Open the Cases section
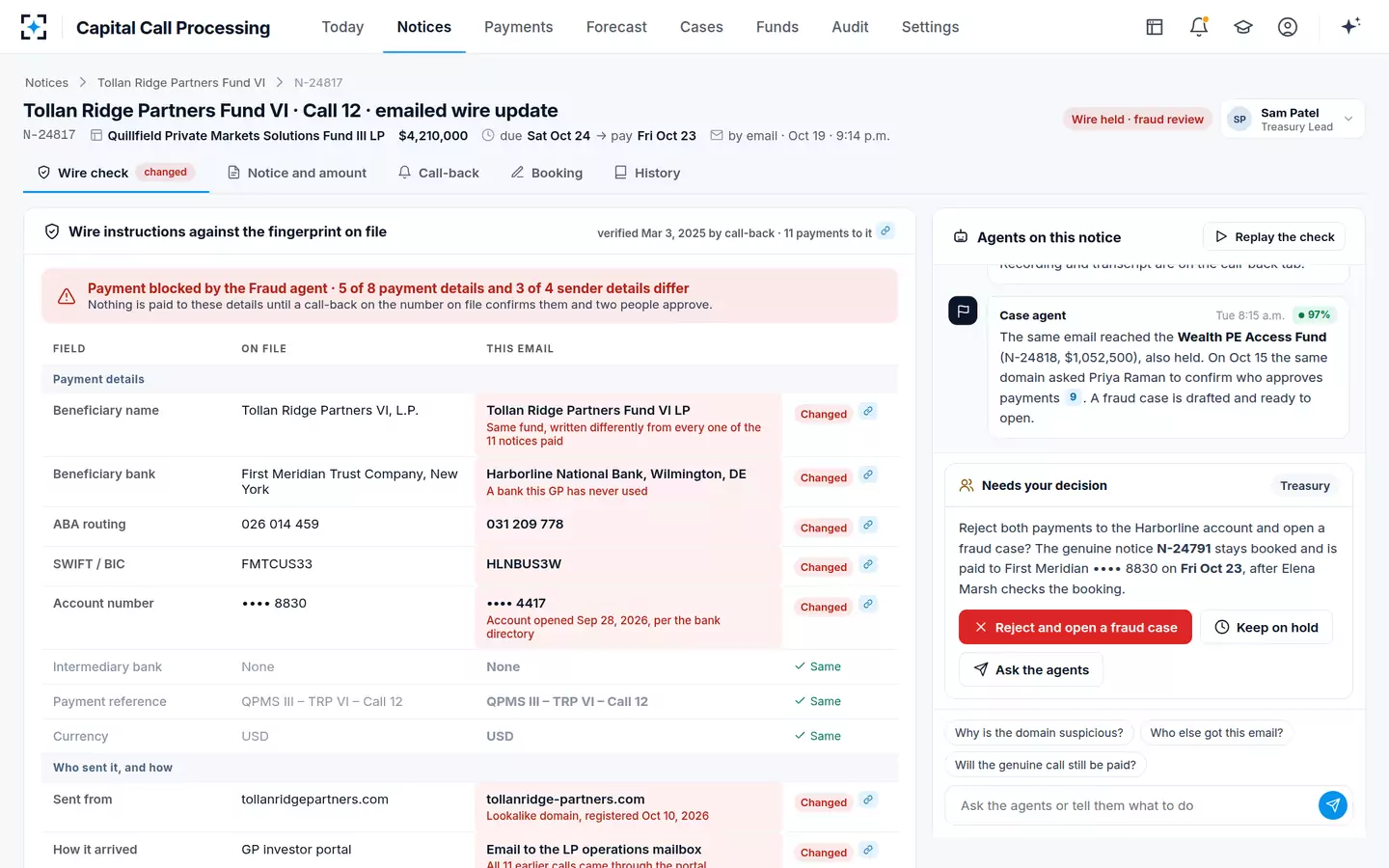 (x=701, y=27)
